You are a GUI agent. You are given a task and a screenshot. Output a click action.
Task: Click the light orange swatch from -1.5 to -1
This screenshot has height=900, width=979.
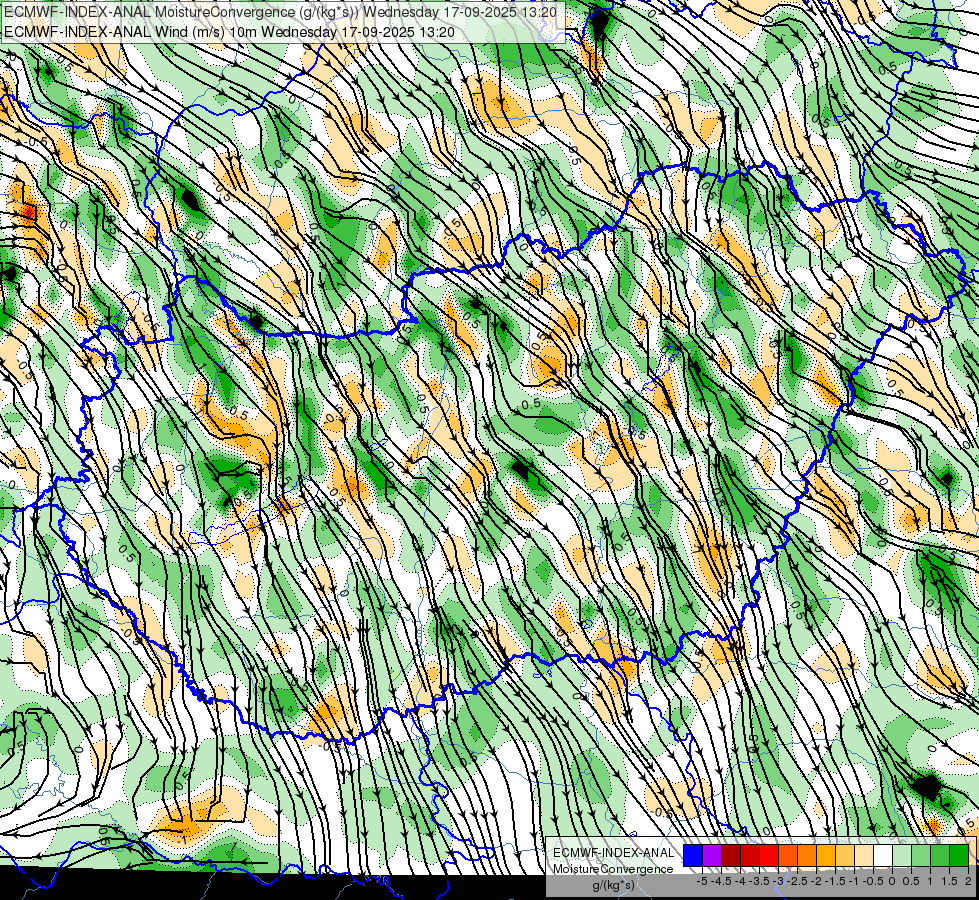click(x=845, y=856)
